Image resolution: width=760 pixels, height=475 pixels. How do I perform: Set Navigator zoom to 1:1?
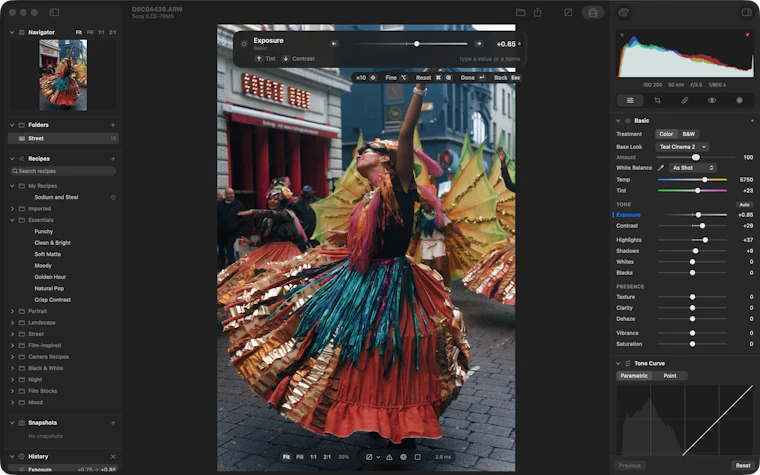pyautogui.click(x=101, y=32)
